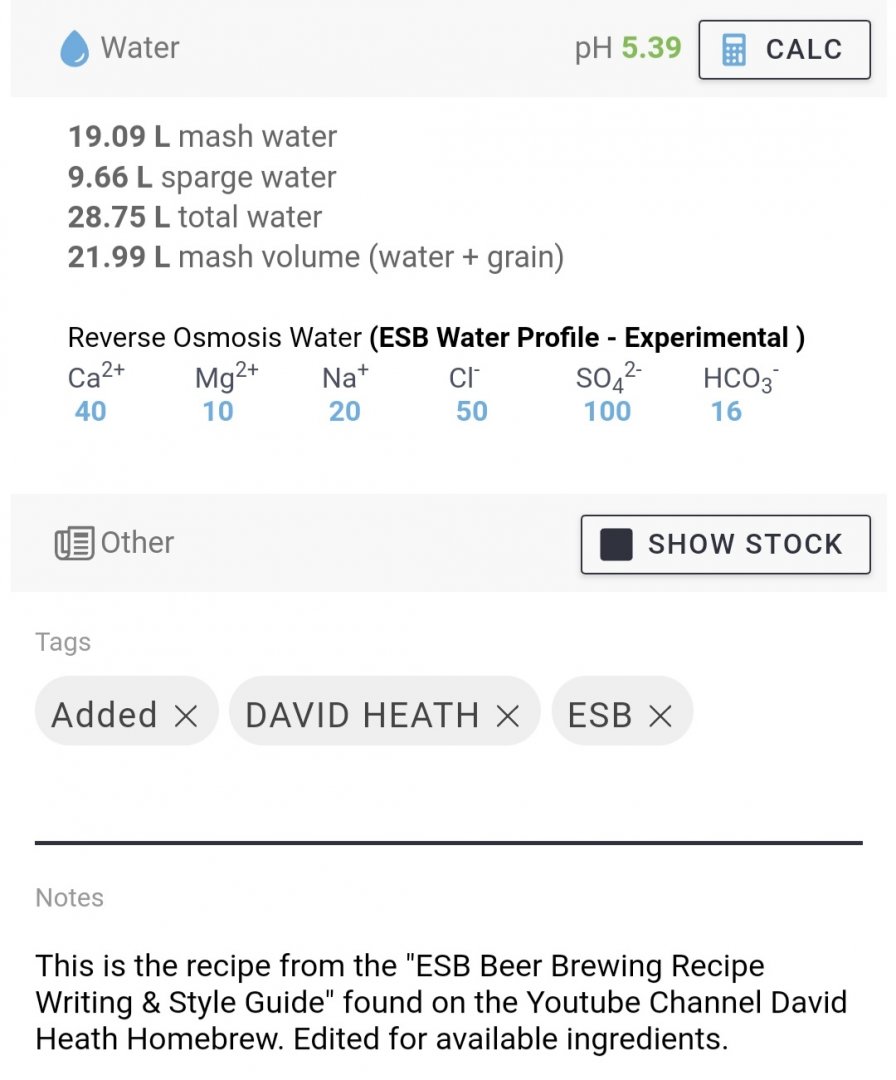Remove the Added tag

186,715
